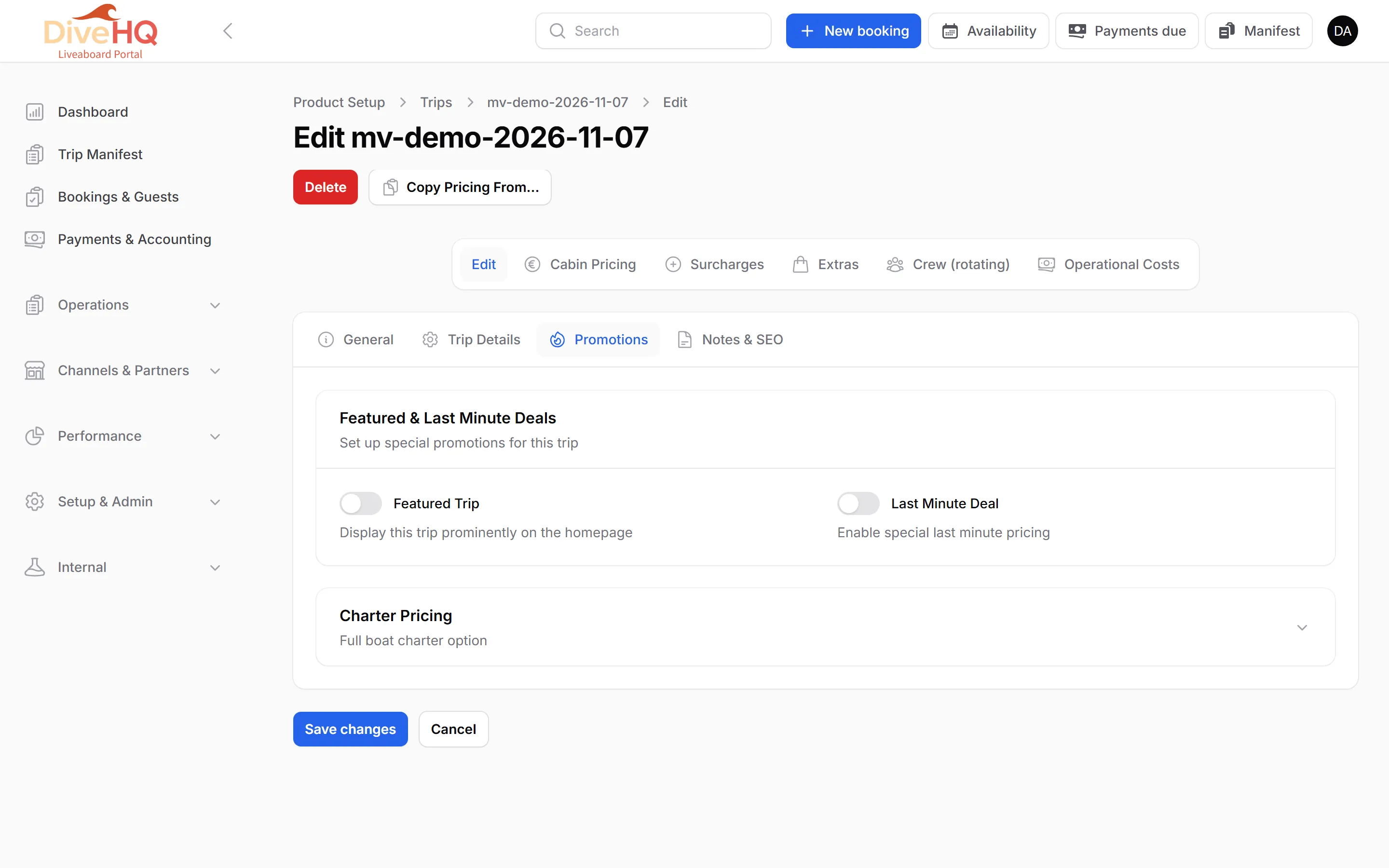Click the Manifest header button
The image size is (1389, 868).
1258,31
